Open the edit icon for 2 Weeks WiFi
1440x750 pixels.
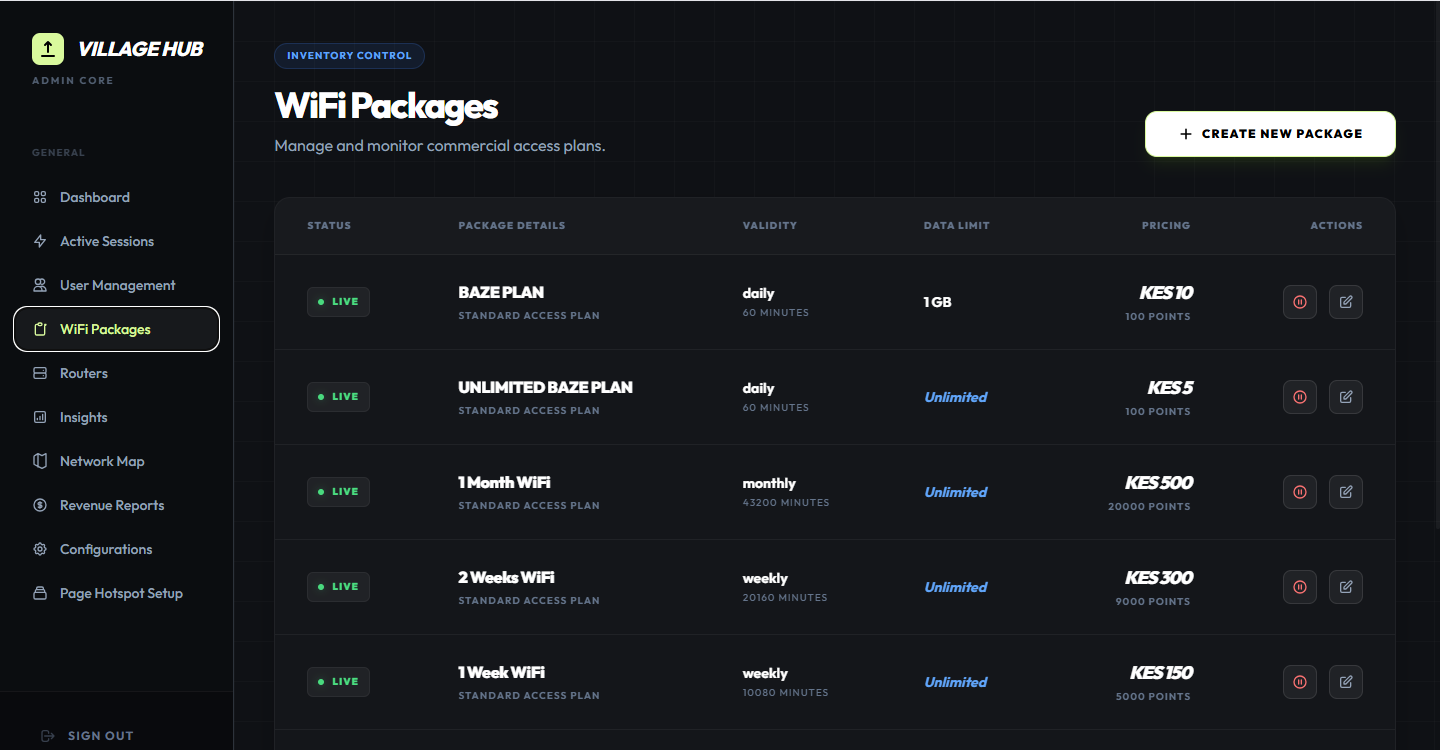point(1345,587)
